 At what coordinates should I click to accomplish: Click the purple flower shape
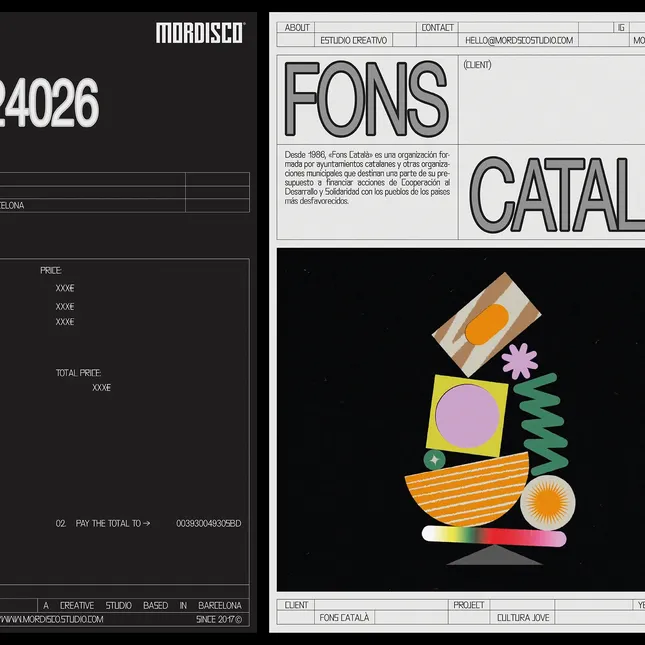click(520, 361)
